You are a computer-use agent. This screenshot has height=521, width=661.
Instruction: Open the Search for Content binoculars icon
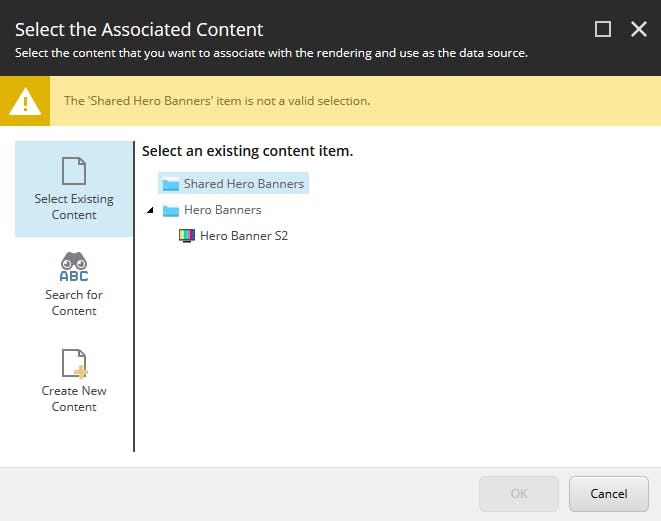pyautogui.click(x=74, y=266)
